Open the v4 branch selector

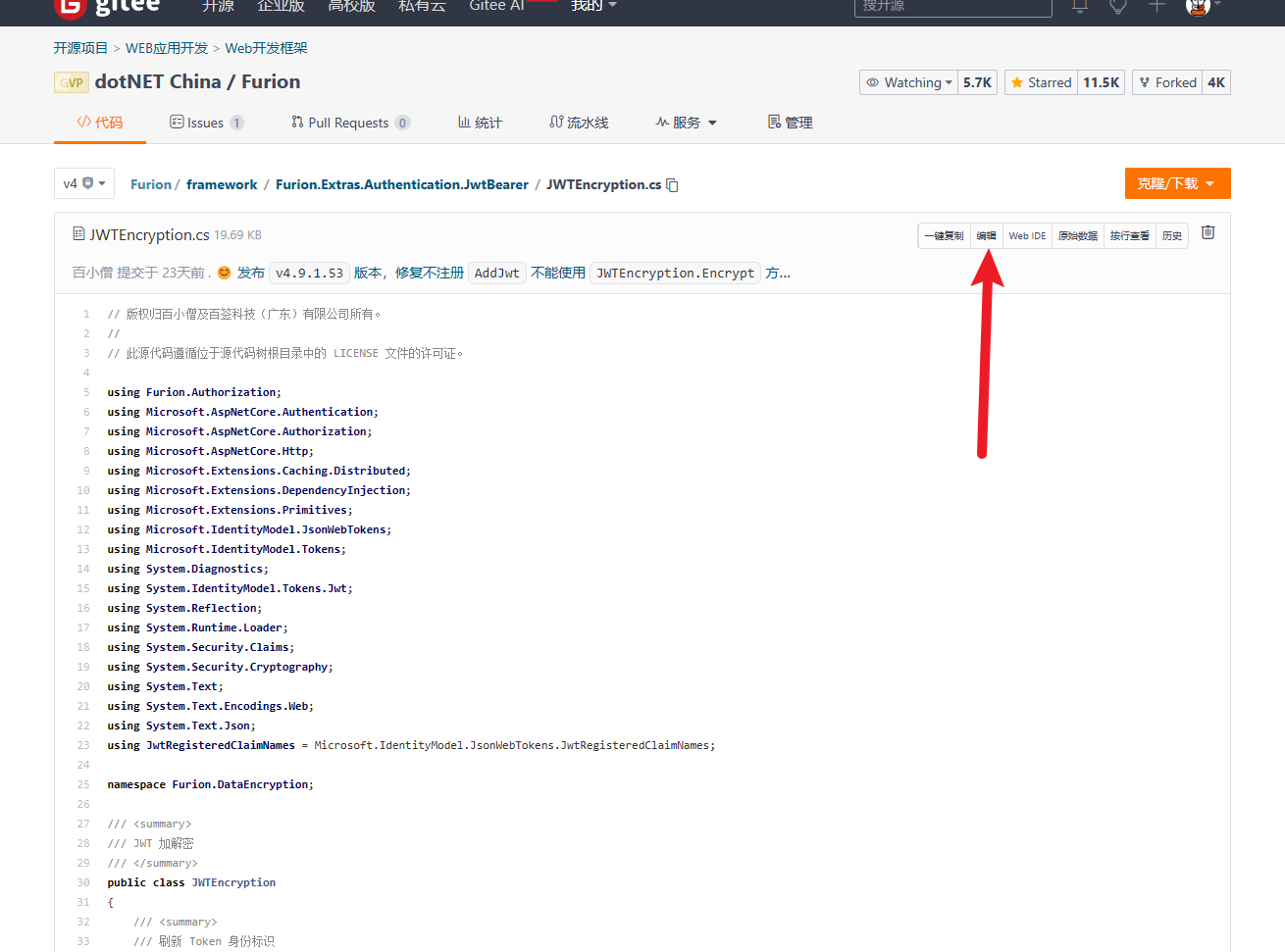tap(84, 183)
